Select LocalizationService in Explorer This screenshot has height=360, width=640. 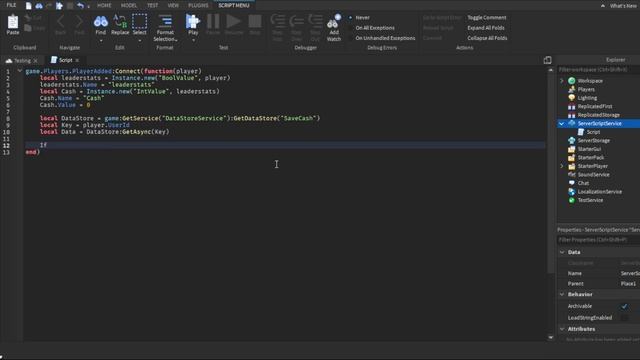[x=600, y=192]
